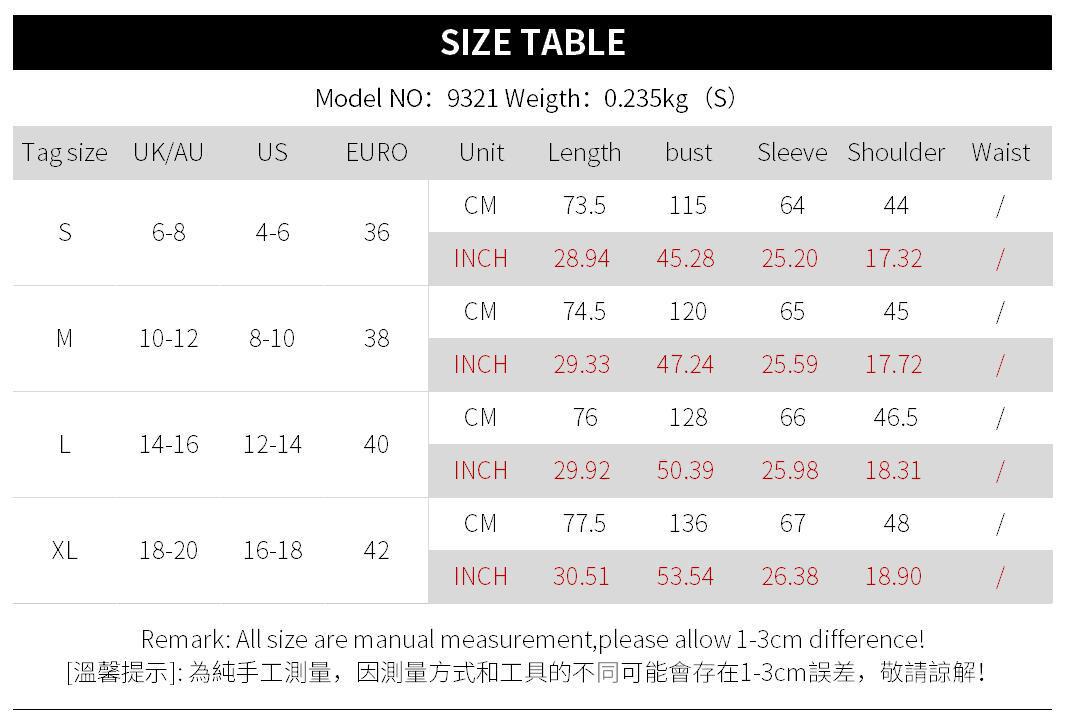Click the SIZE TABLE title banner
1065x720 pixels.
pos(532,43)
